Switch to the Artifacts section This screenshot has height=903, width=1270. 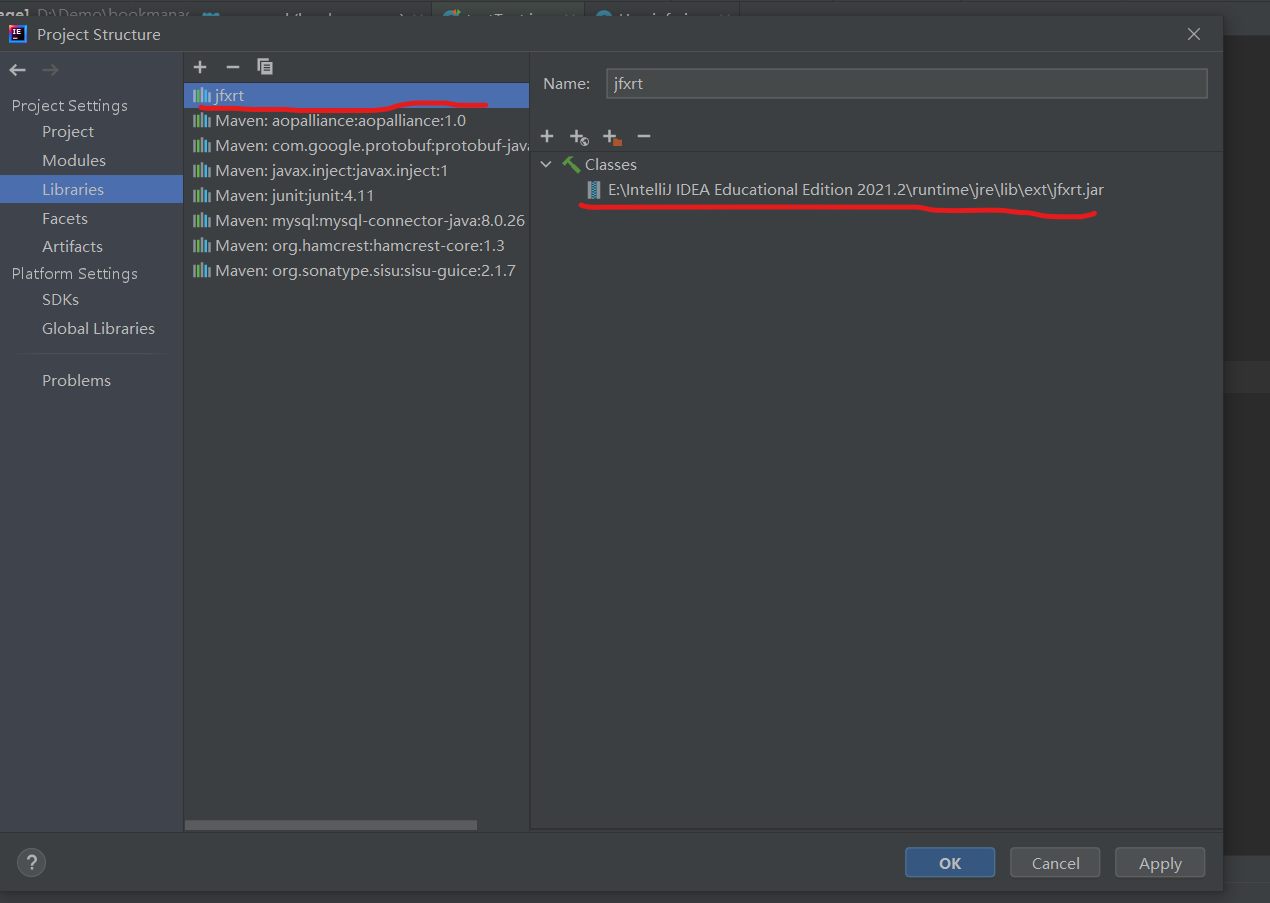click(x=72, y=246)
